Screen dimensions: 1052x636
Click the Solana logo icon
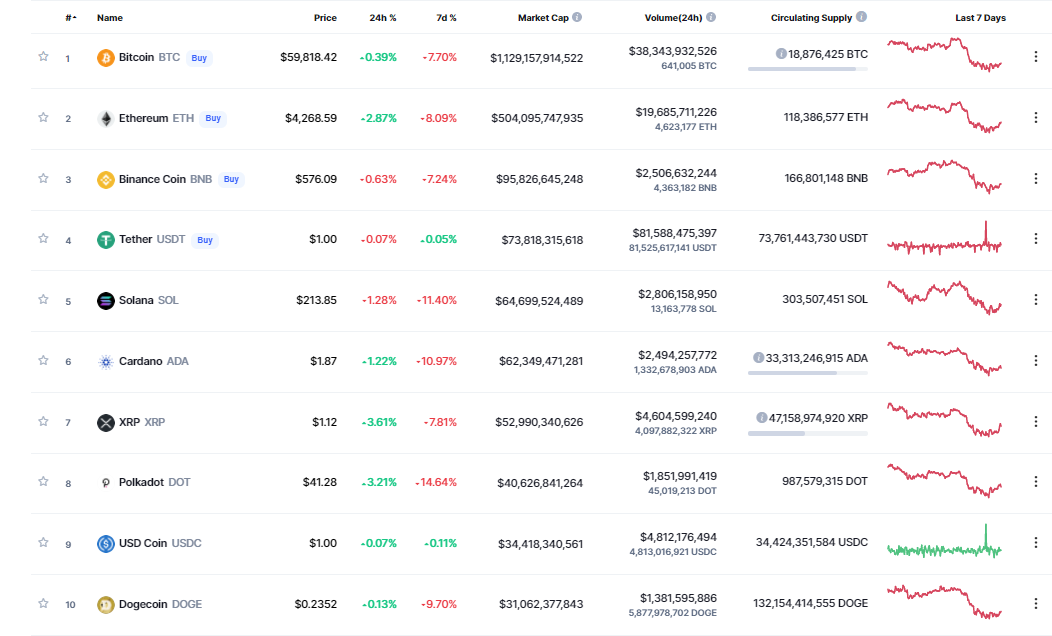click(x=105, y=300)
